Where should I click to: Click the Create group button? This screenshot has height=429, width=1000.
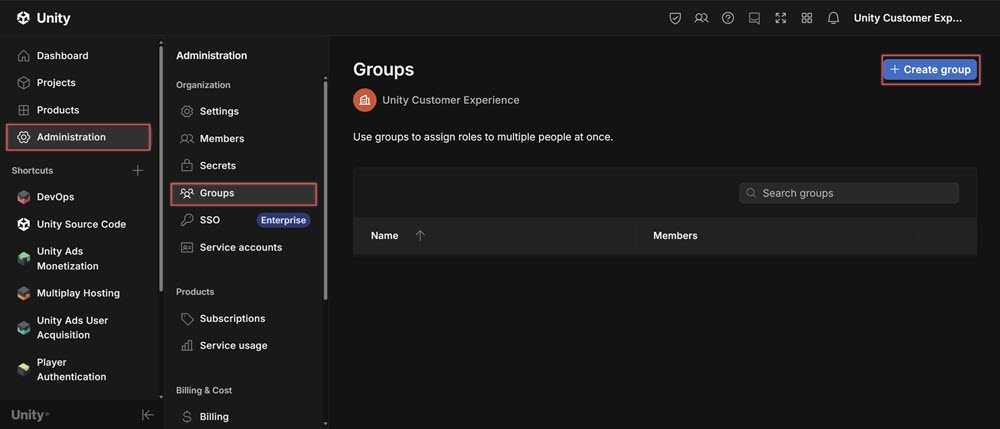point(930,70)
